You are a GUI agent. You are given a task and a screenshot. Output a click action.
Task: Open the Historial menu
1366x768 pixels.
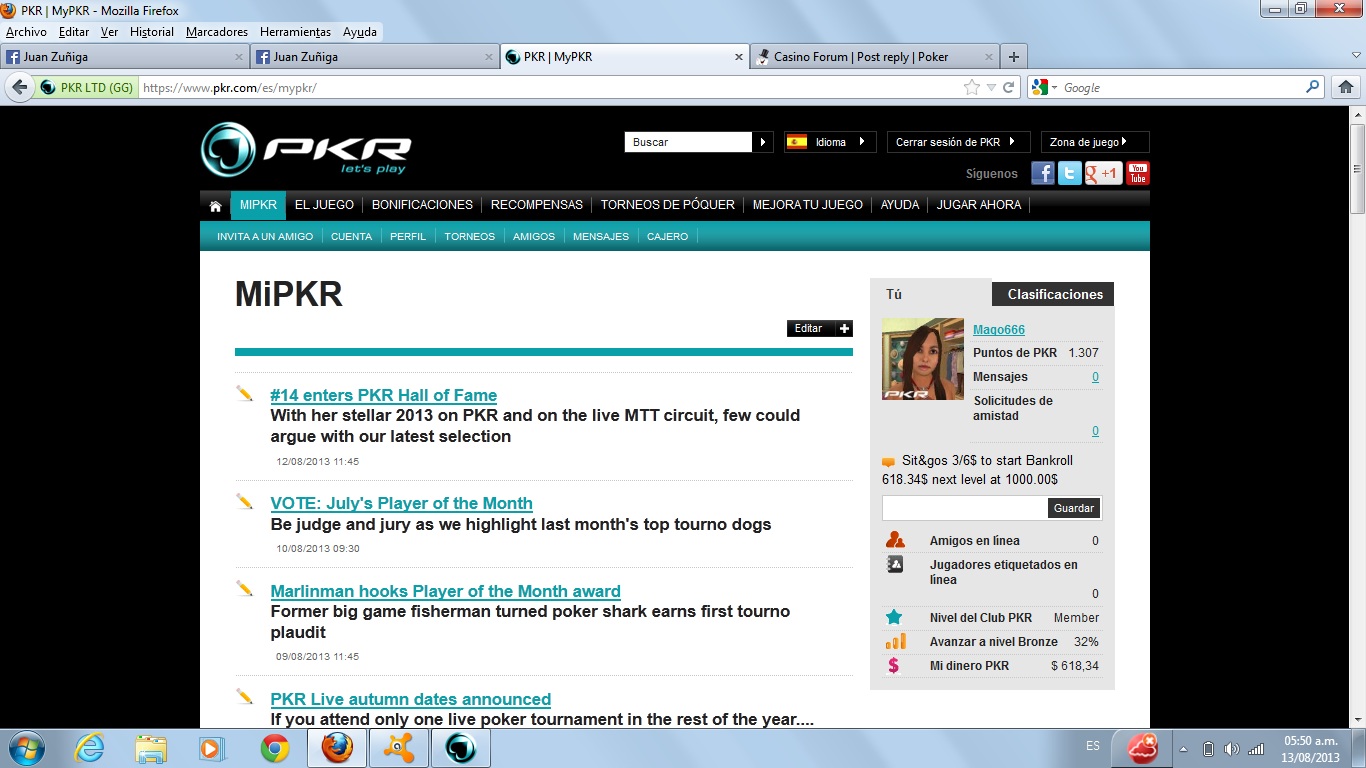pyautogui.click(x=152, y=32)
